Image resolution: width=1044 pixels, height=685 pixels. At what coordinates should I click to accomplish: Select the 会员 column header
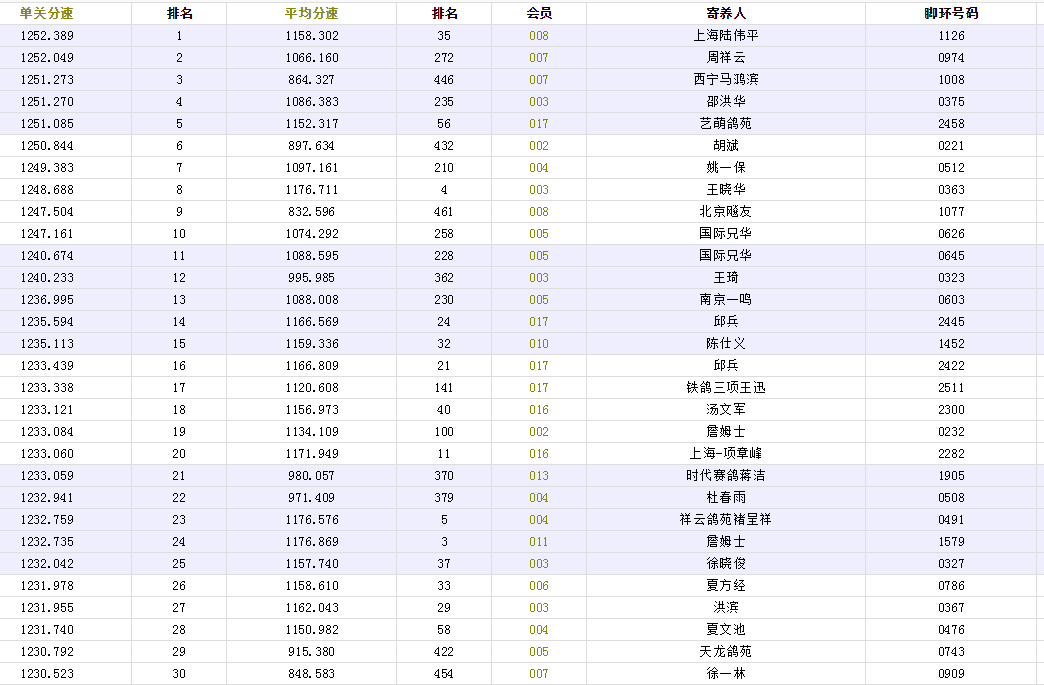[539, 14]
